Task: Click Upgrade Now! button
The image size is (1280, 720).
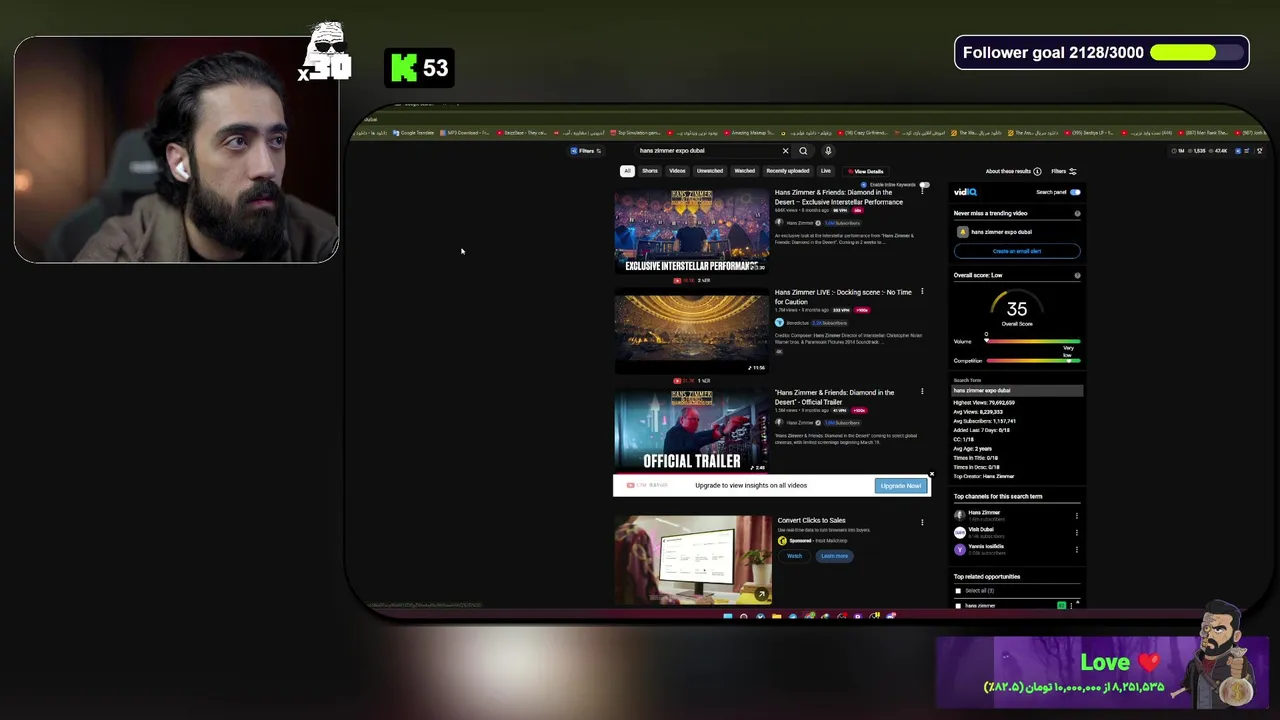Action: [900, 486]
